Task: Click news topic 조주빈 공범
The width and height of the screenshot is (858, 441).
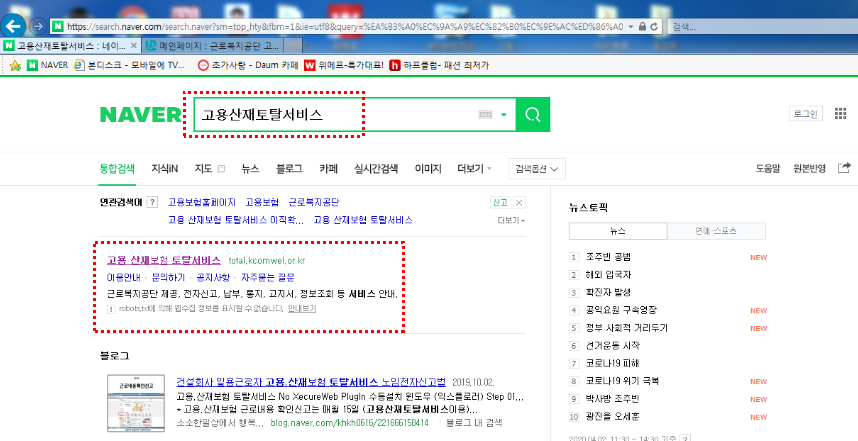Action: [608, 257]
